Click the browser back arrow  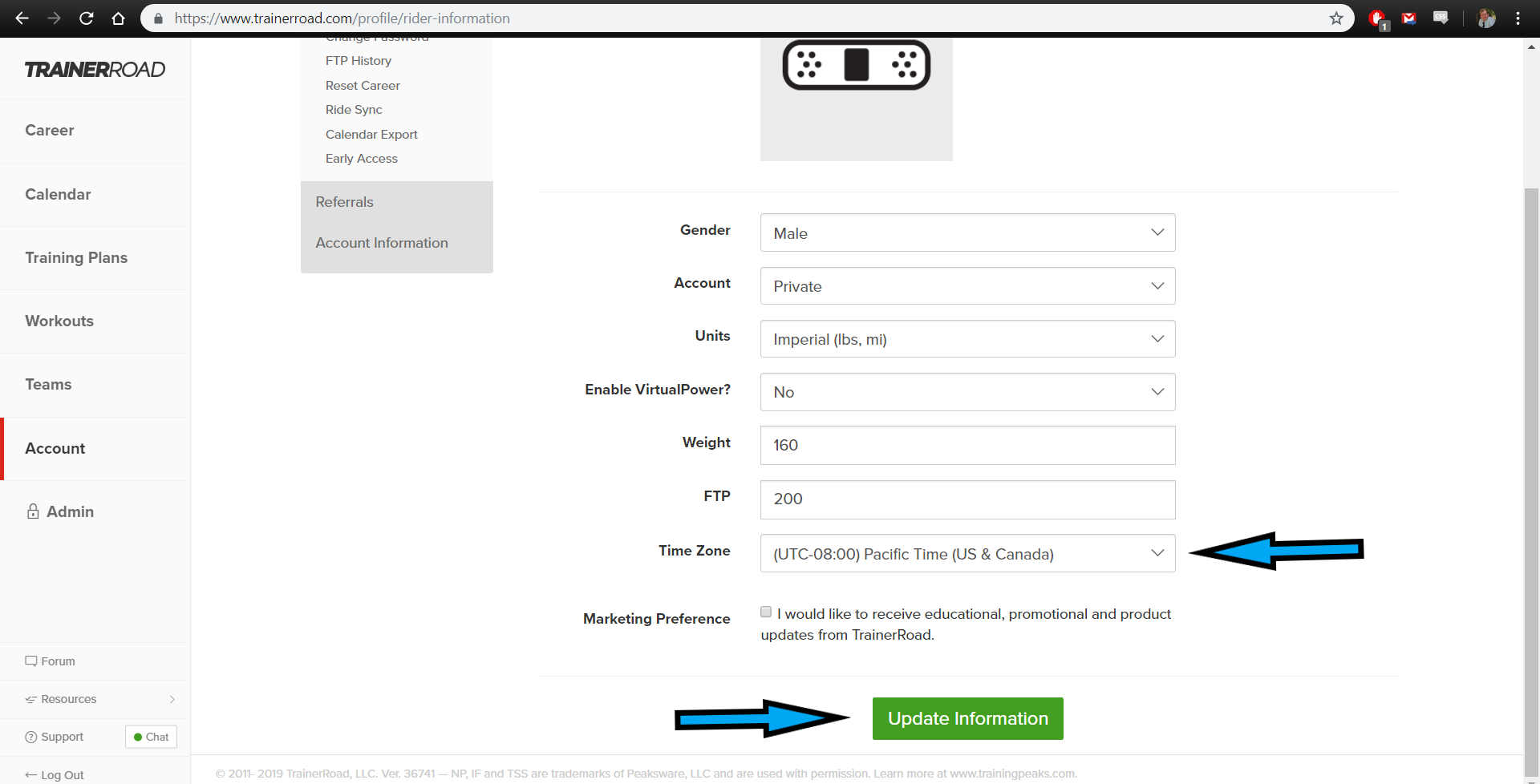(x=22, y=18)
